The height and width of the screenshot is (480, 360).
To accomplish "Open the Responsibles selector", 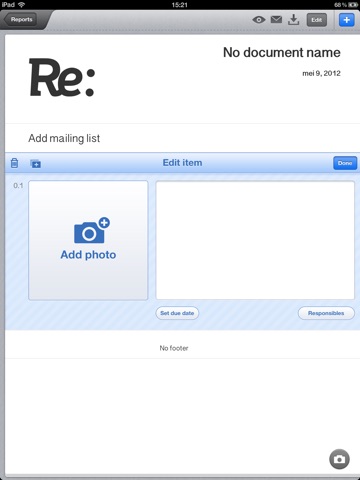I will [326, 313].
